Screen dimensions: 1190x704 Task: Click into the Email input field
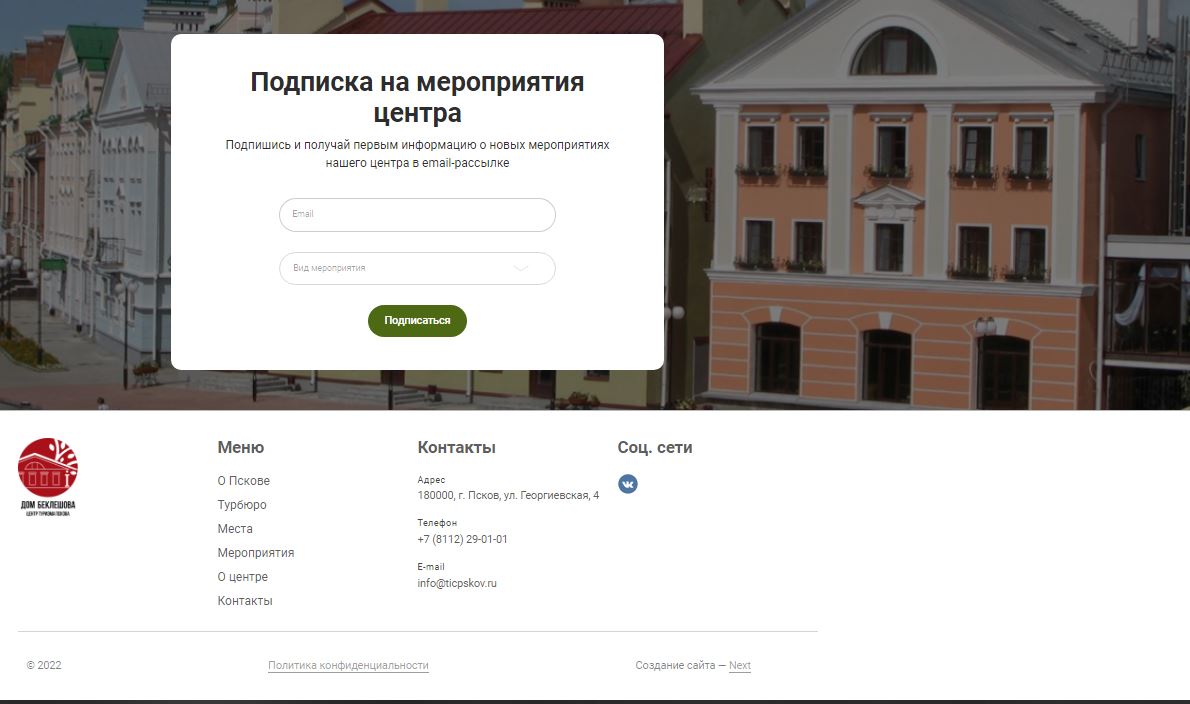click(x=417, y=215)
